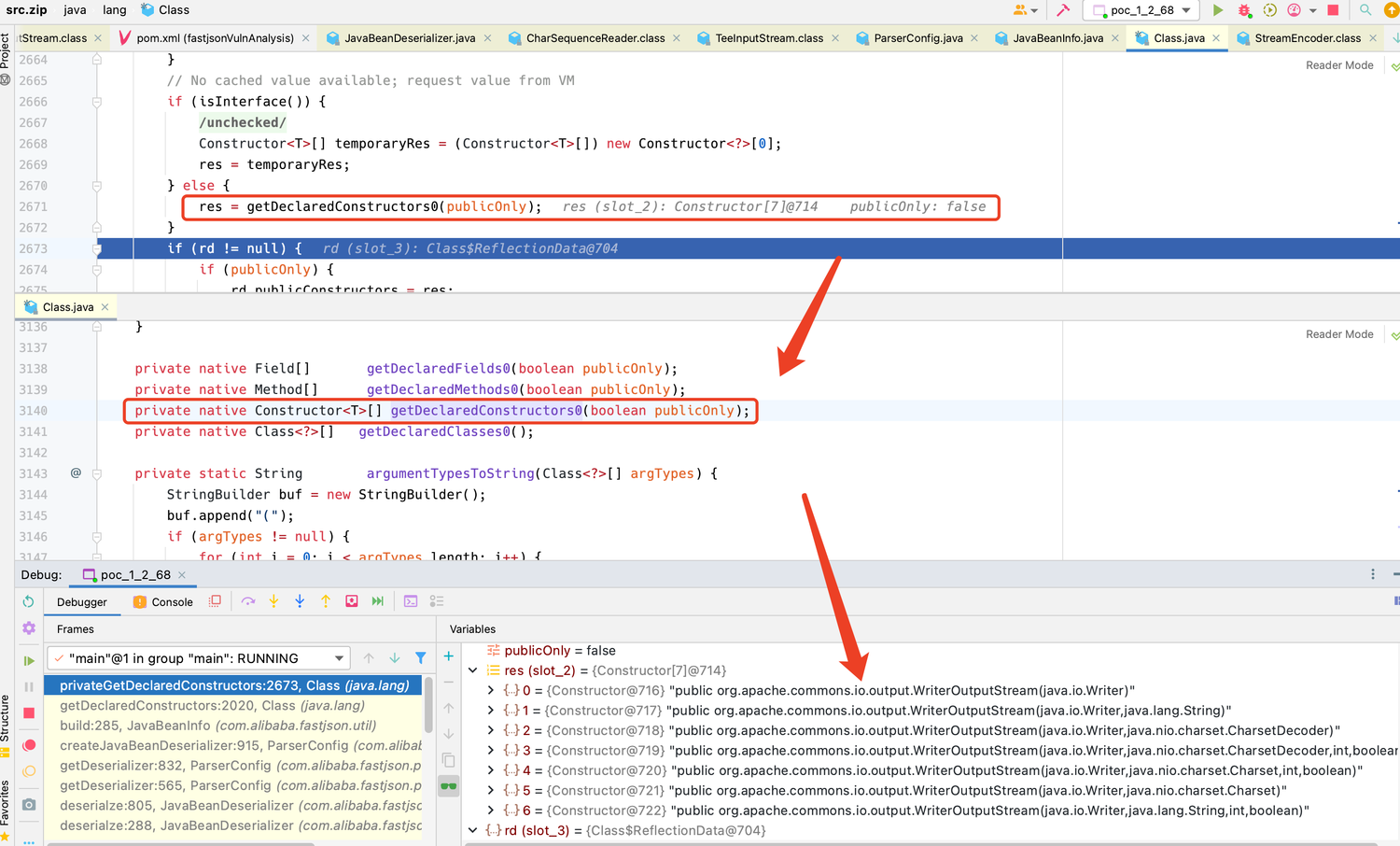
Task: Toggle the watches glasses icon in Variables
Action: (x=448, y=785)
